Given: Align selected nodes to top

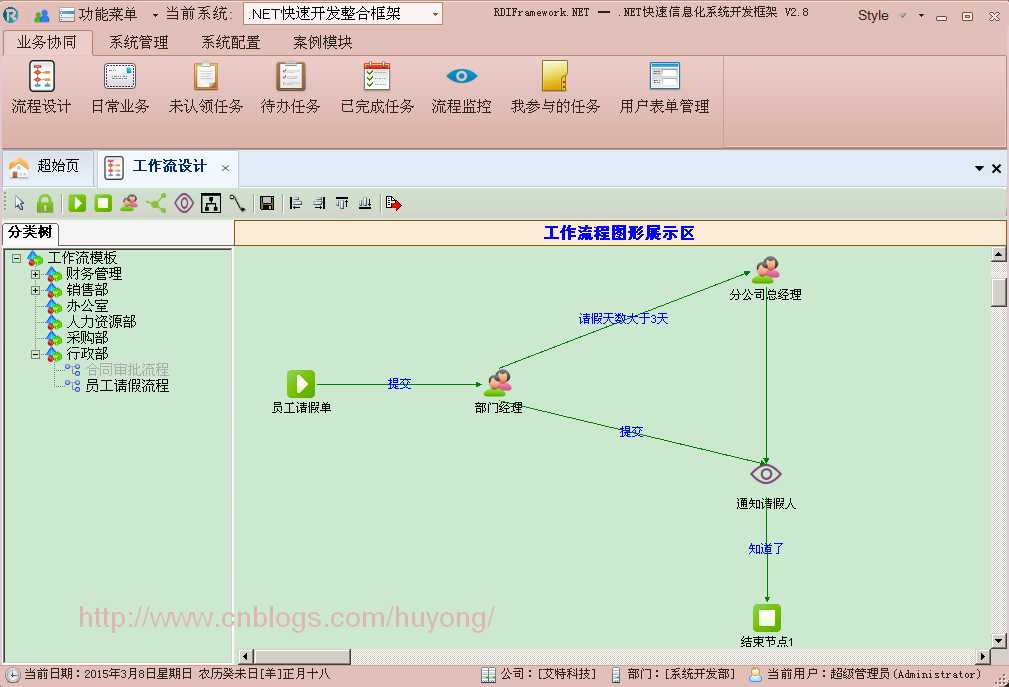Looking at the screenshot, I should (x=342, y=203).
